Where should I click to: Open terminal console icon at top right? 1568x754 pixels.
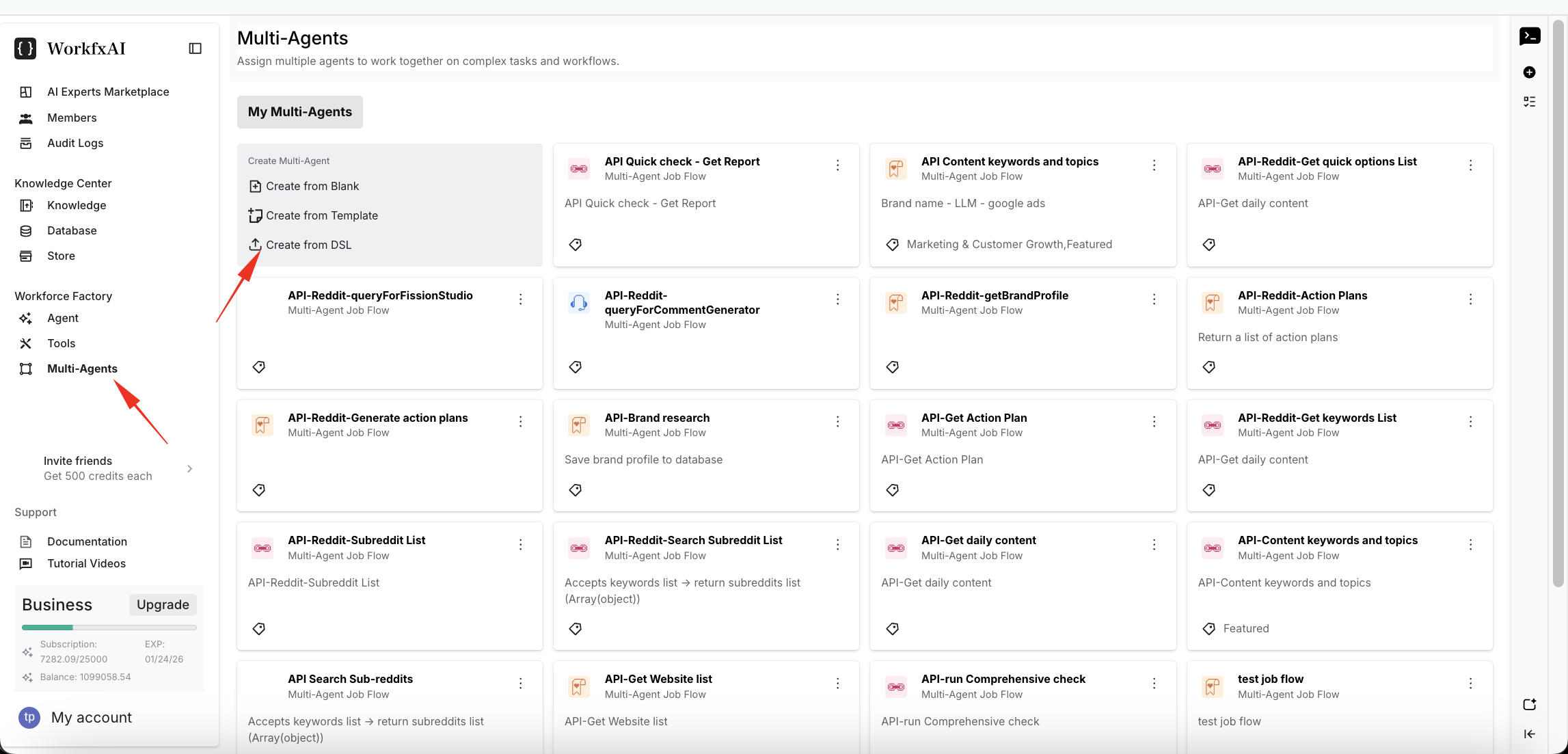pos(1529,36)
